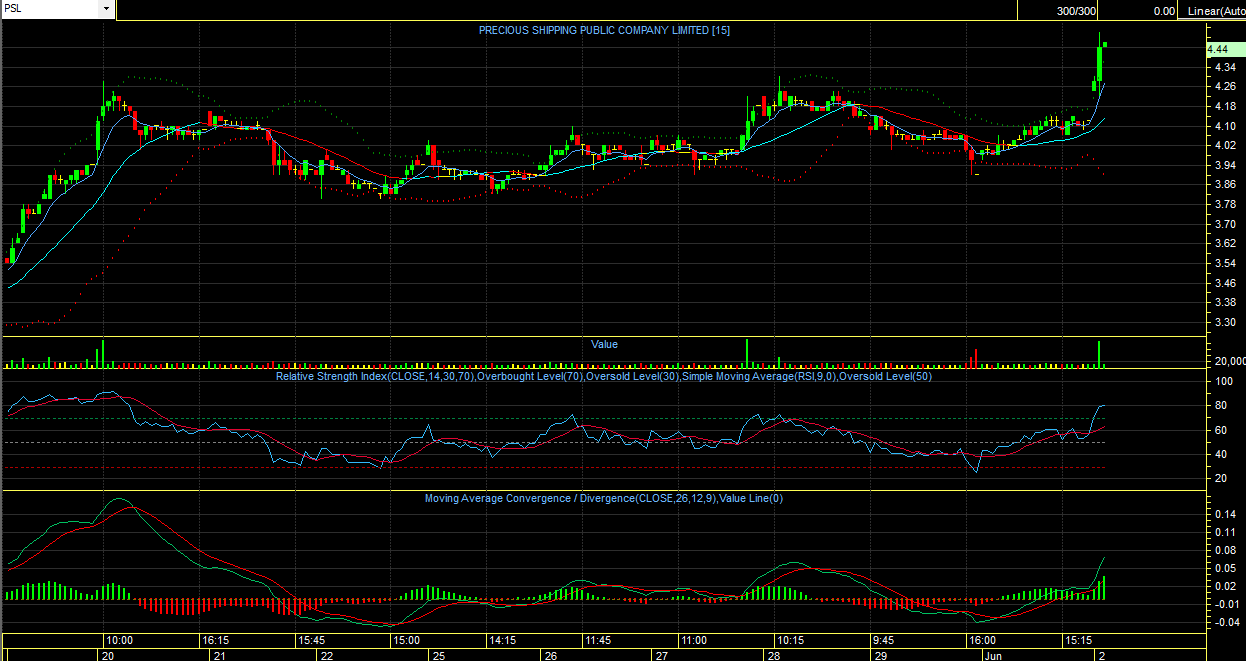Click the 15:45 time axis marker
Screen dimensions: 1246x661
tap(311, 640)
